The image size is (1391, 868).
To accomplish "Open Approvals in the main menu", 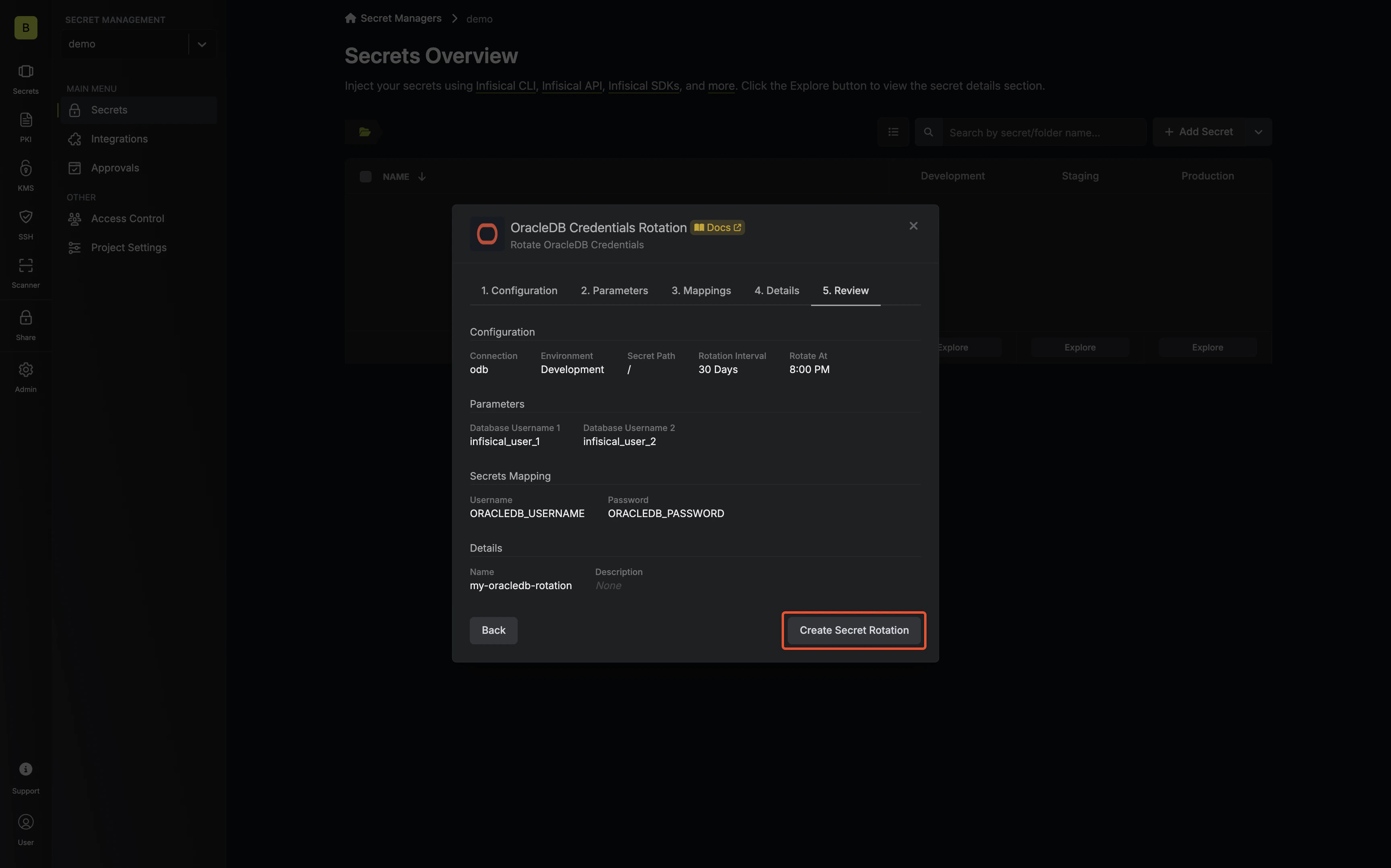I will pyautogui.click(x=138, y=168).
